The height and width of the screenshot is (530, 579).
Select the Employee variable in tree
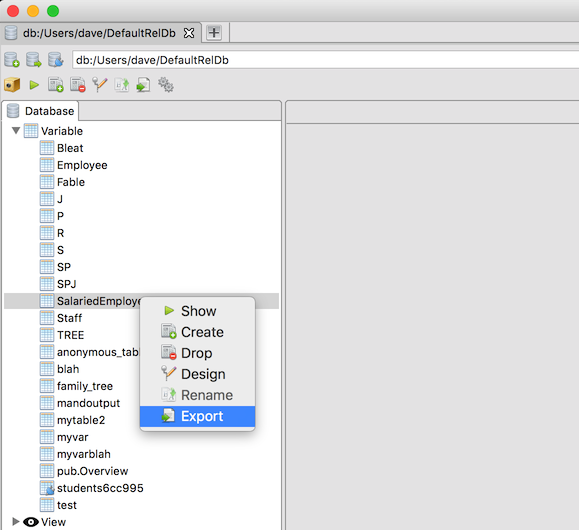(82, 165)
